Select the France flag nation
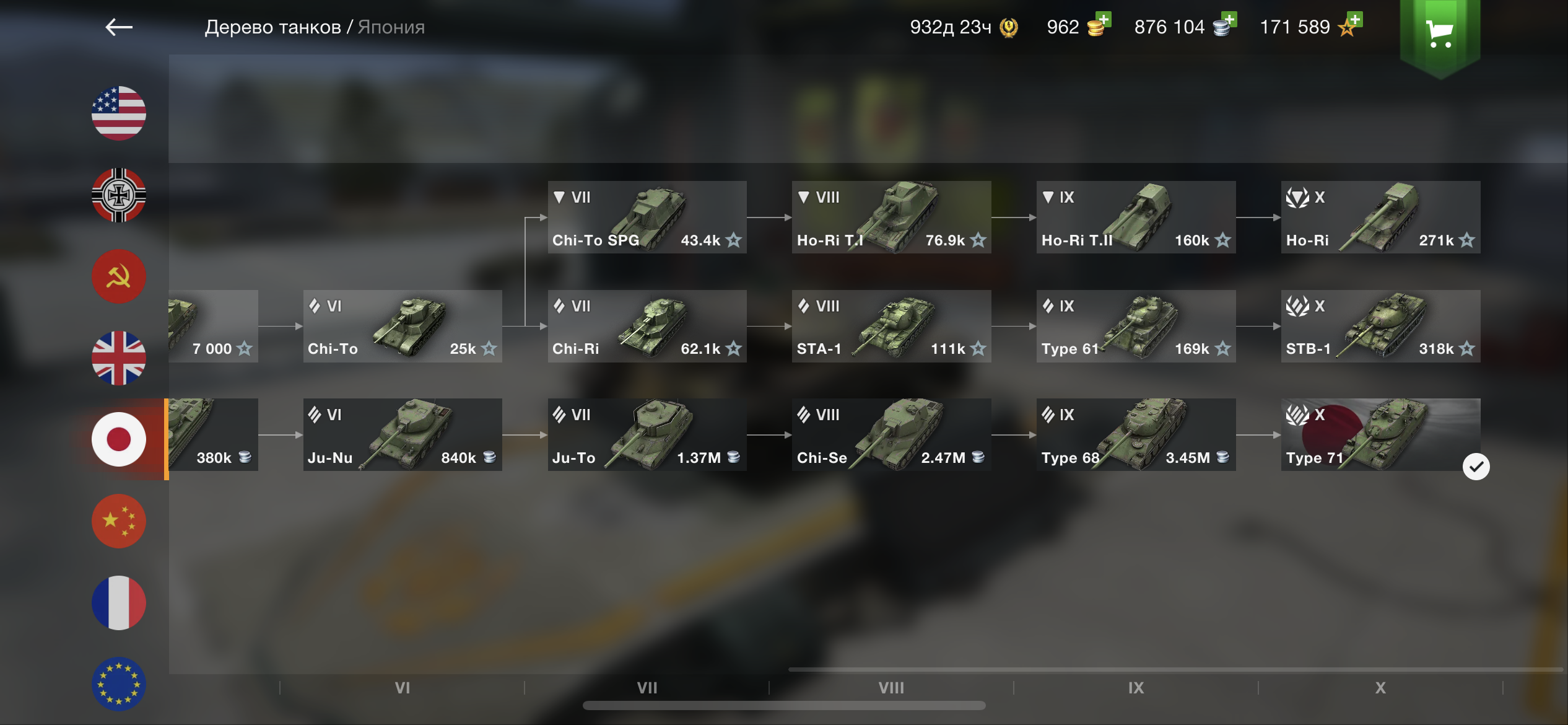The height and width of the screenshot is (725, 1568). 119,603
